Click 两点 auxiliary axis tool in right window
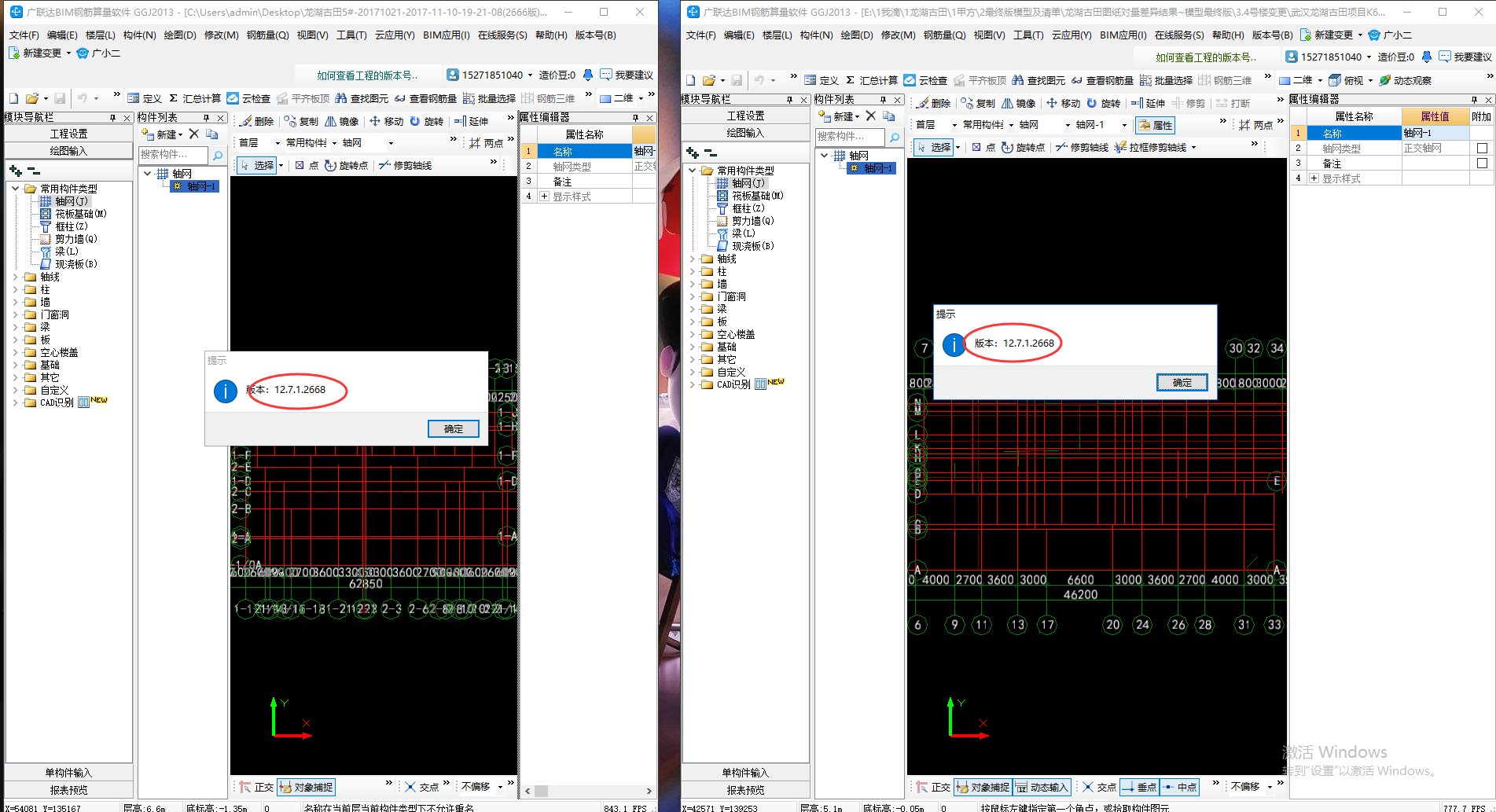Screen dimensions: 1496x812 click(1255, 125)
